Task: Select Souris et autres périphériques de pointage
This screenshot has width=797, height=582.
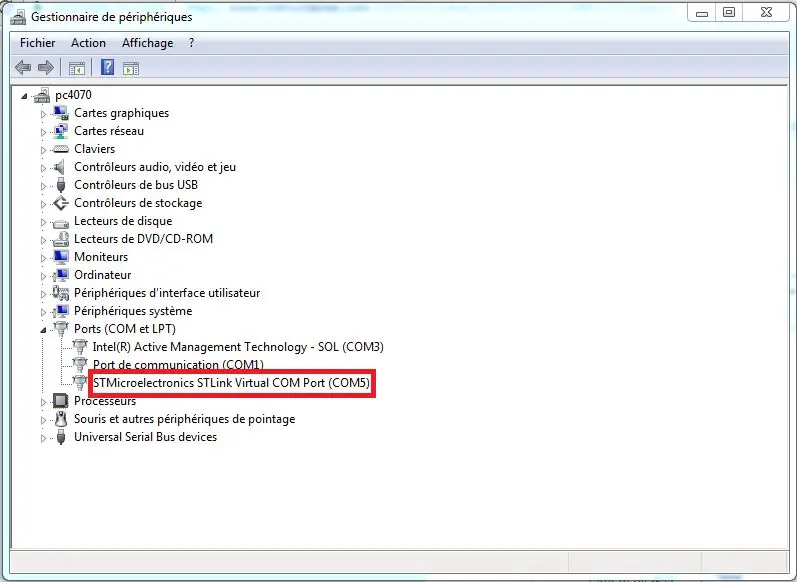Action: click(185, 419)
